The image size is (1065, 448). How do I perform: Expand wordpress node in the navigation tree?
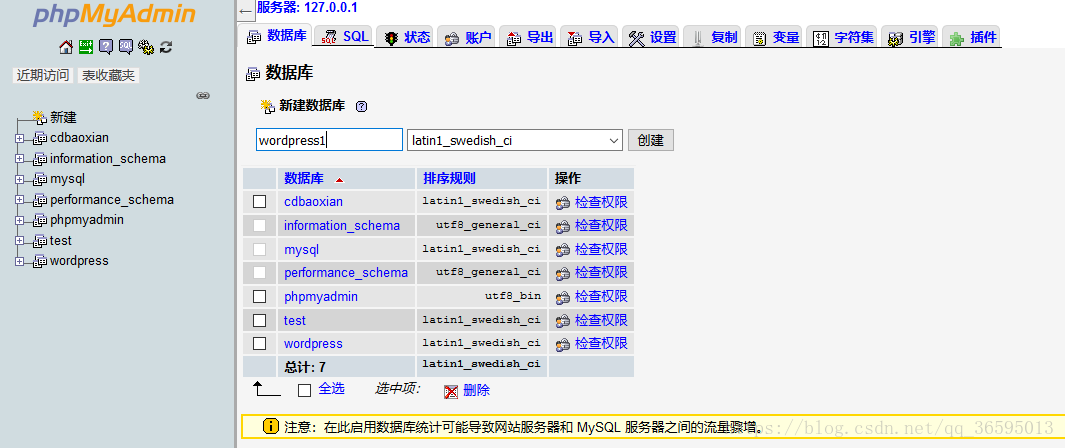tap(20, 261)
